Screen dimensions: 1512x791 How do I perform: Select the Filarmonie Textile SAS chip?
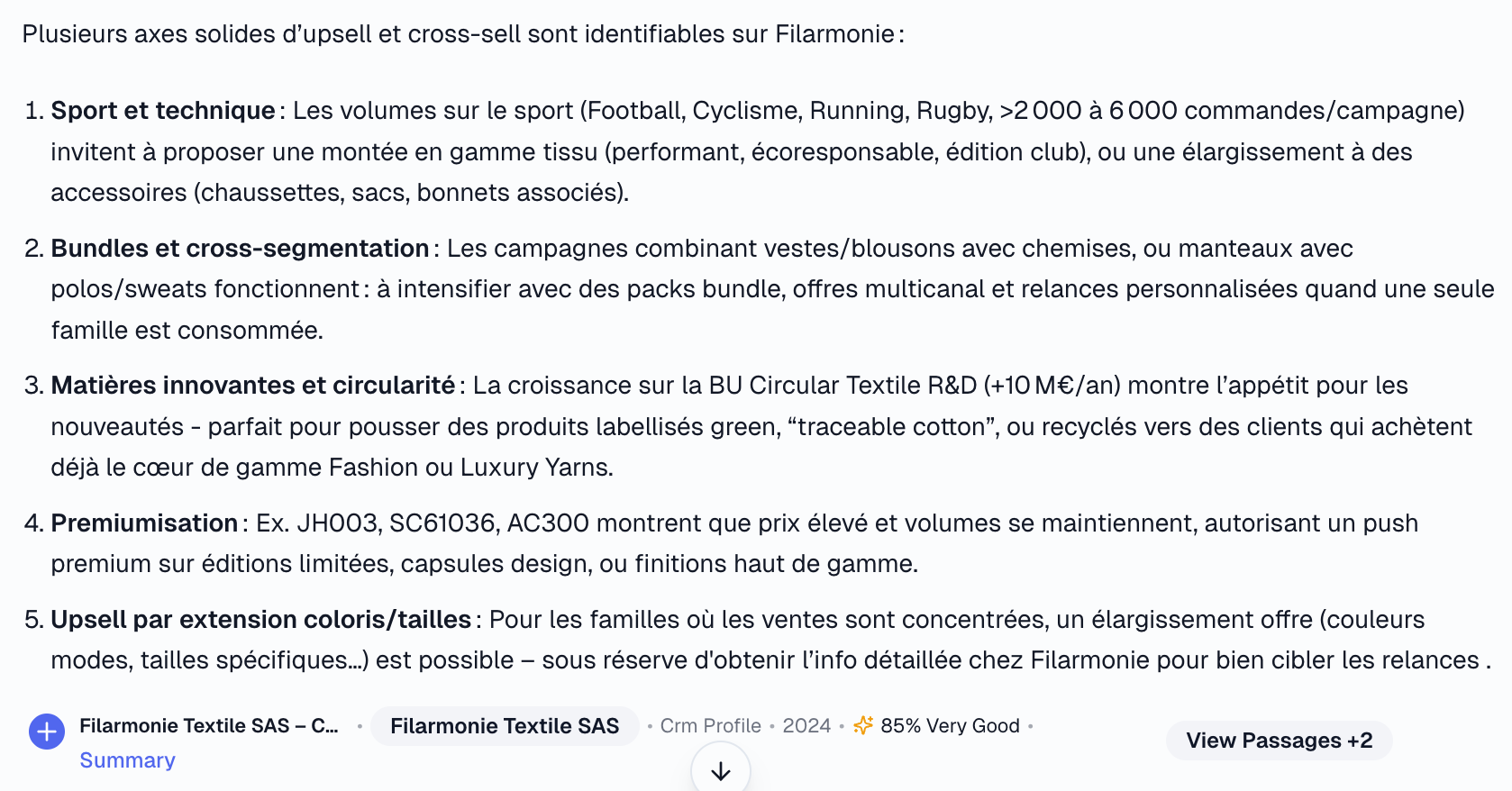click(x=505, y=726)
